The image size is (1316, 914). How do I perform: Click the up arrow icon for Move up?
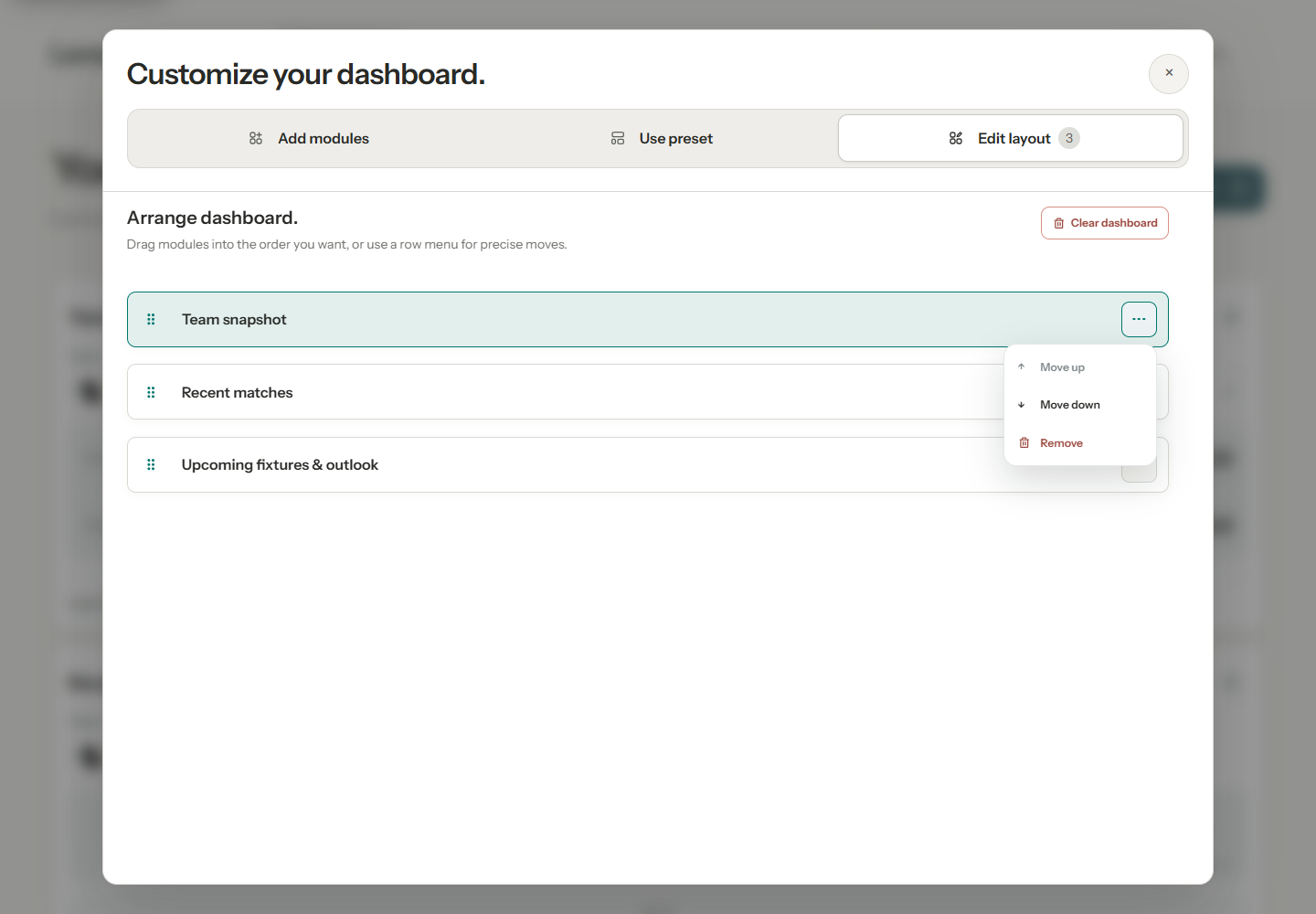[x=1022, y=367]
